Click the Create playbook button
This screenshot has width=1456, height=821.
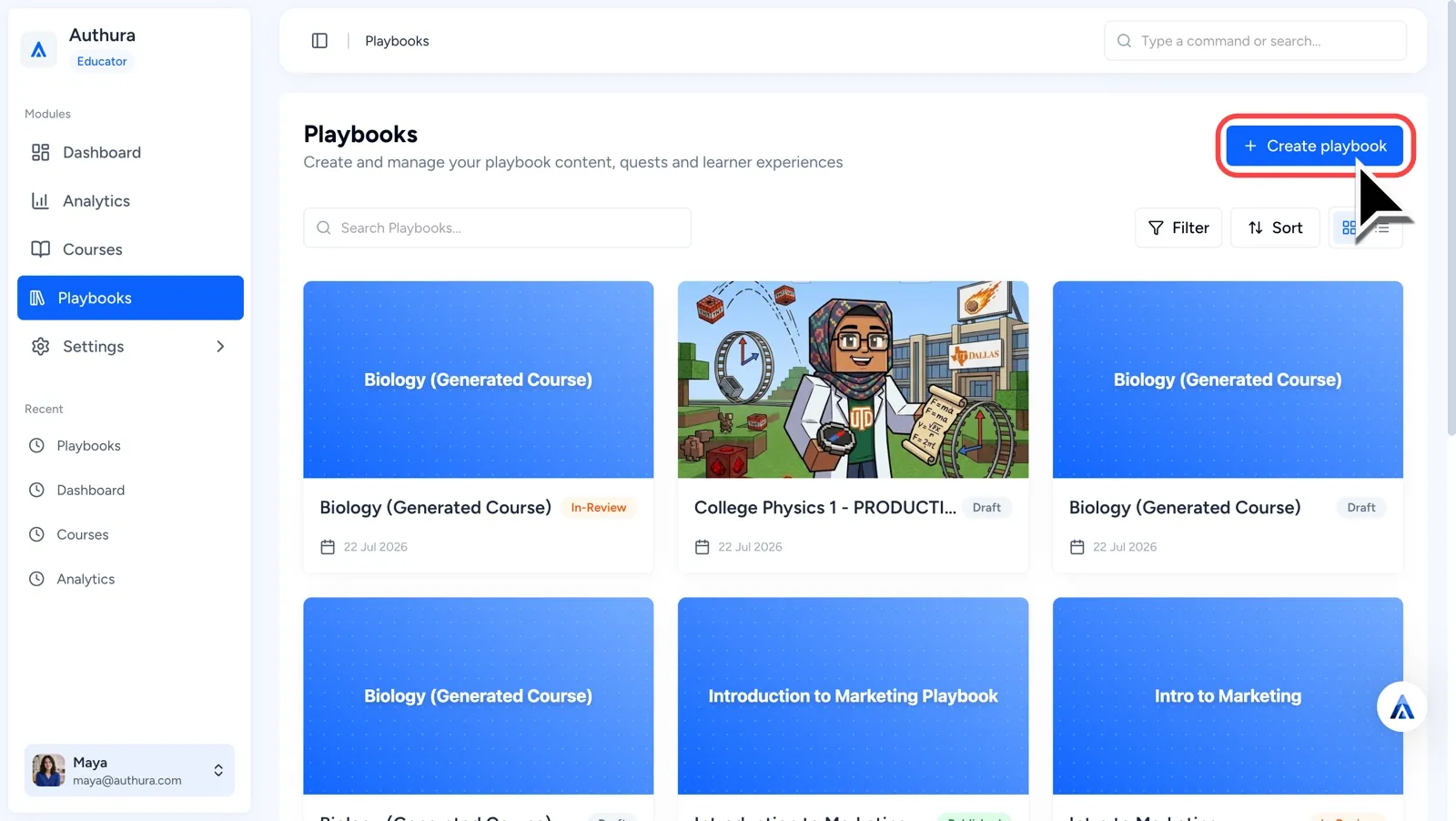tap(1315, 146)
